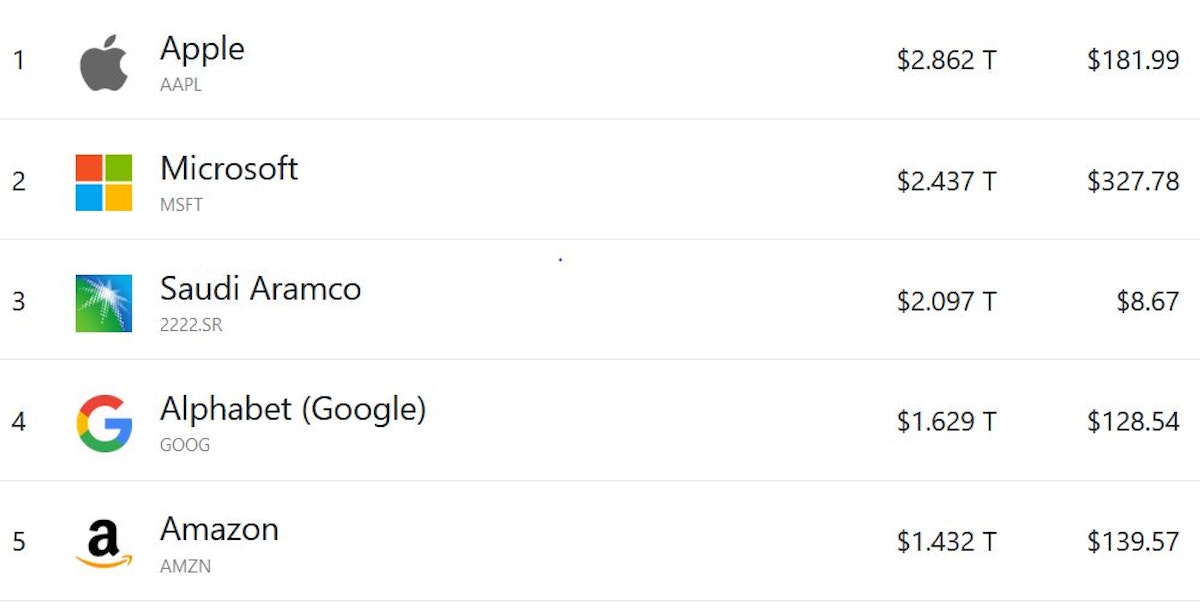Click the Microsoft four-square logo
1200x611 pixels.
tap(104, 182)
